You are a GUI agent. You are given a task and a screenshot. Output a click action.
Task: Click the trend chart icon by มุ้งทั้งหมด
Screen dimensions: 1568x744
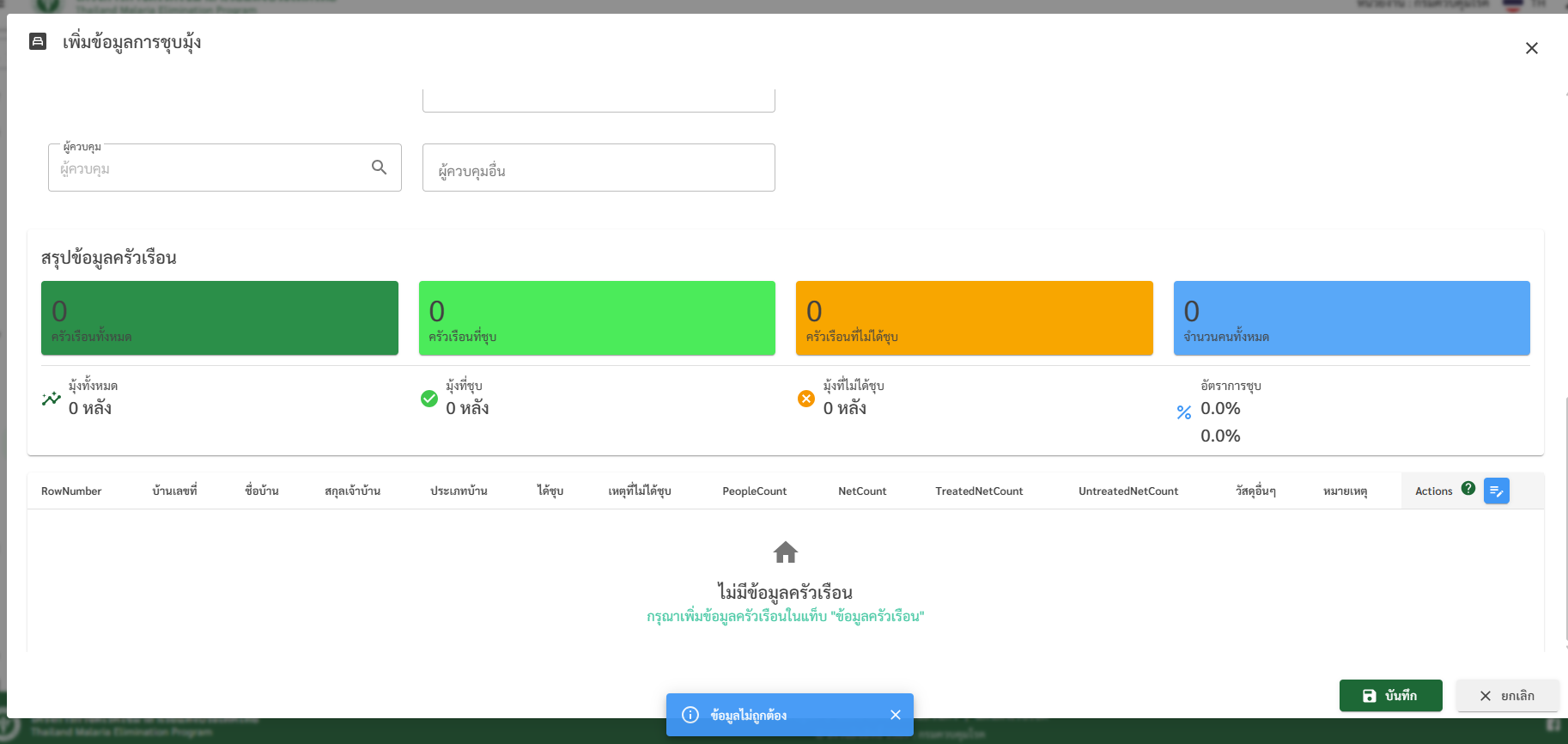tap(52, 399)
